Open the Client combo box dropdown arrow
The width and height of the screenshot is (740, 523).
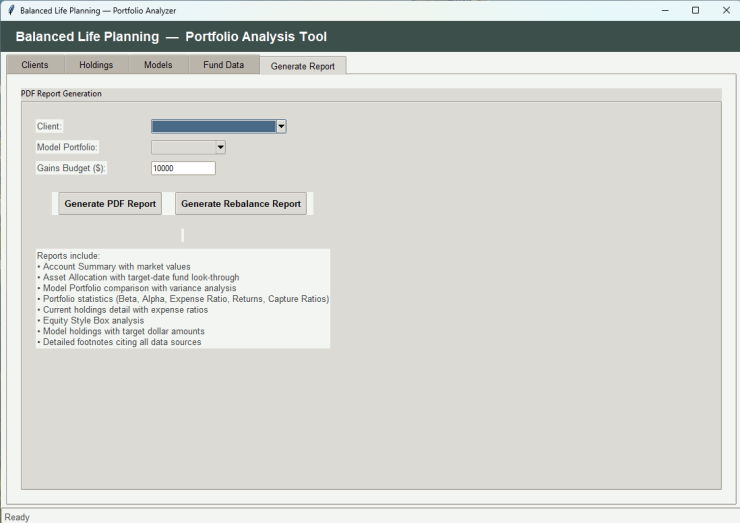click(x=281, y=127)
